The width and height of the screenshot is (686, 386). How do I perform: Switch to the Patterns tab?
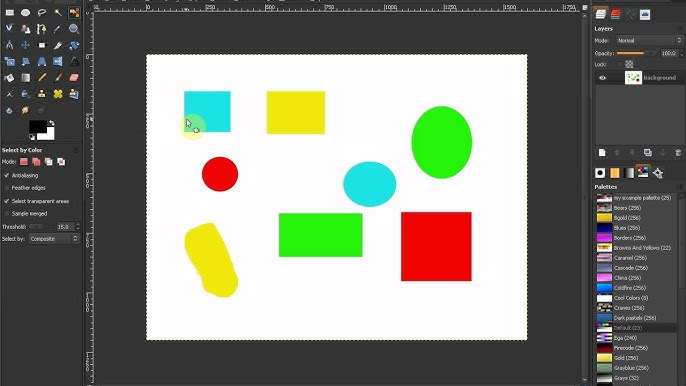click(x=614, y=173)
